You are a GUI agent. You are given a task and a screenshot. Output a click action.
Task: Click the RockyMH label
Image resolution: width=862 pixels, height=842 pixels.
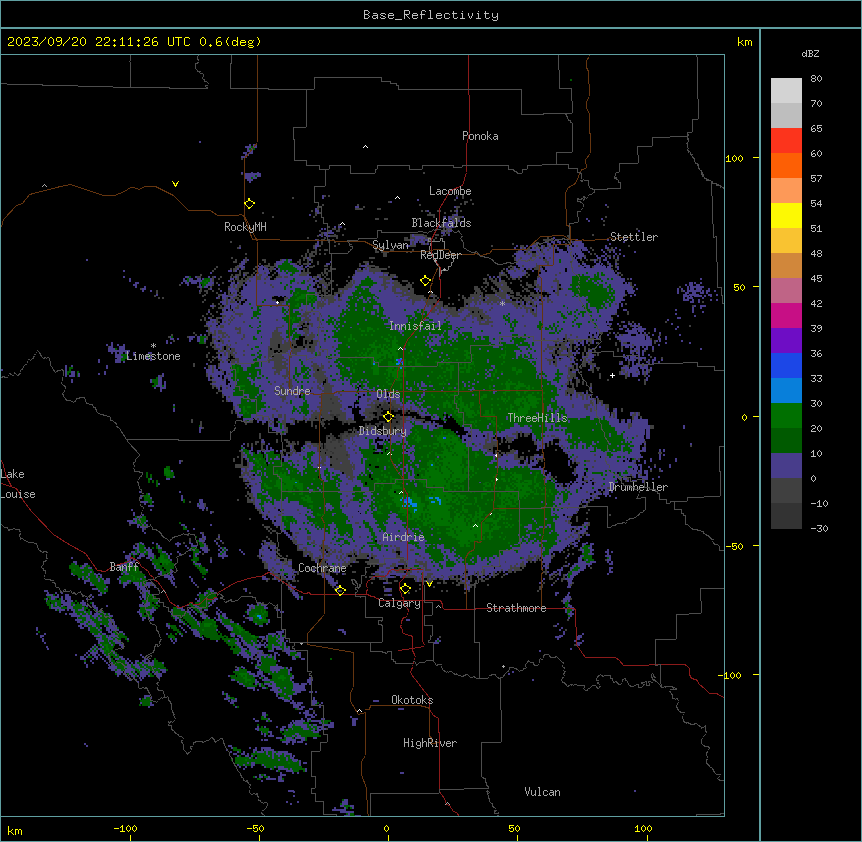[x=245, y=227]
